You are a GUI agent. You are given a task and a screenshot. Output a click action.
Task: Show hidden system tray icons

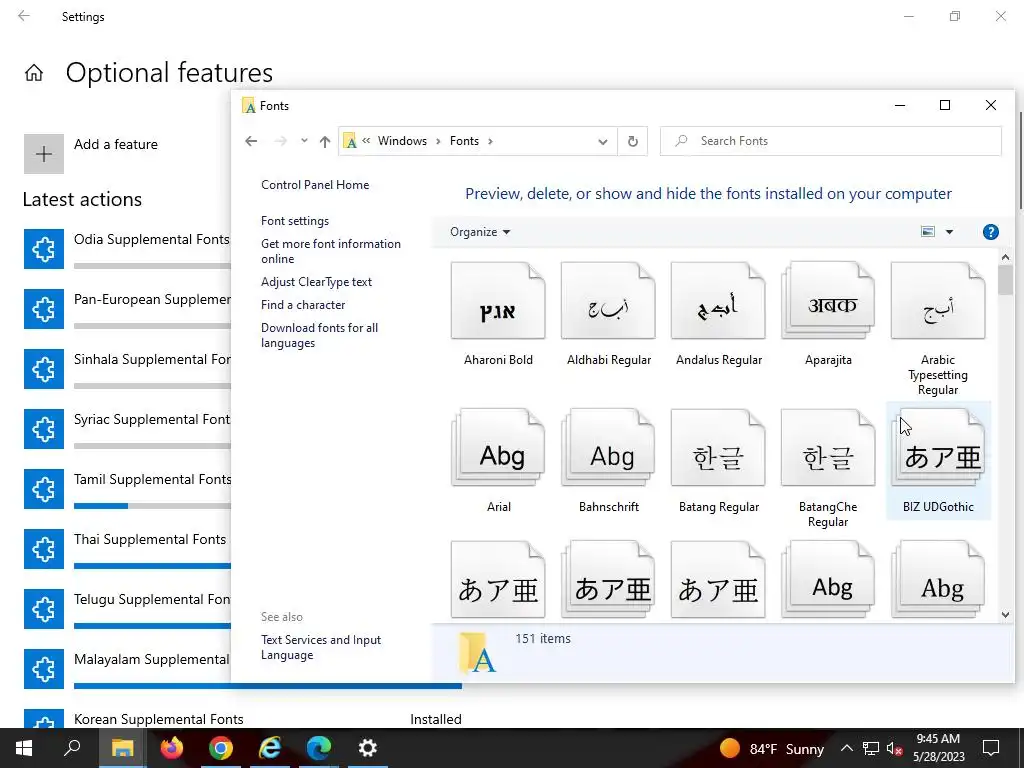click(846, 748)
